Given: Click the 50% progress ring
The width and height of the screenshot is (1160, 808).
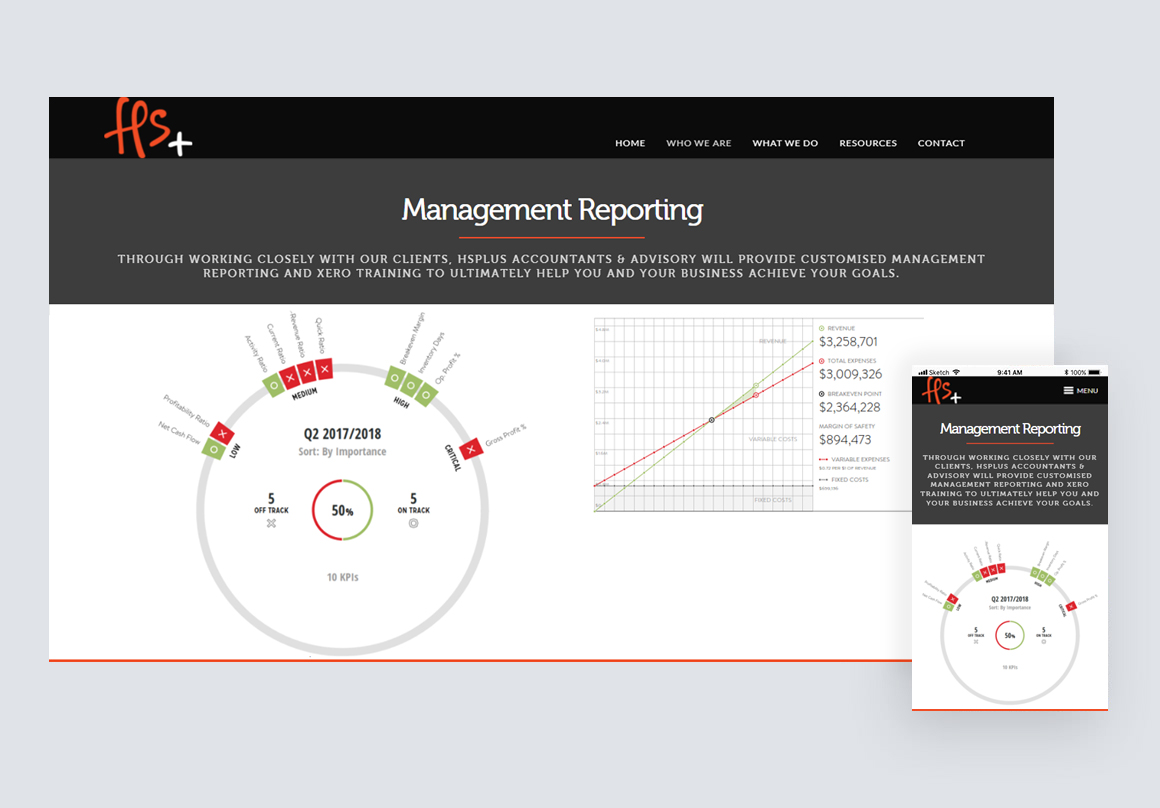Looking at the screenshot, I should 343,510.
